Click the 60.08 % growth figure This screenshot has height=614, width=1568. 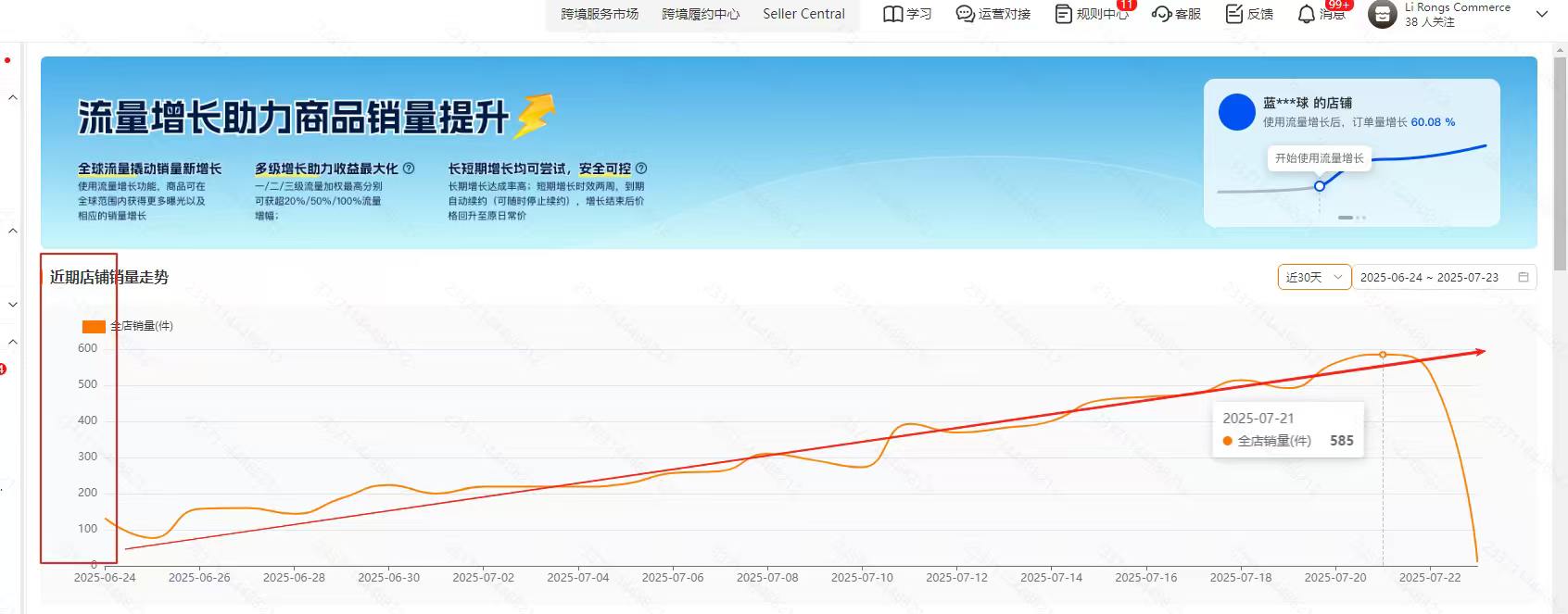coord(1433,122)
